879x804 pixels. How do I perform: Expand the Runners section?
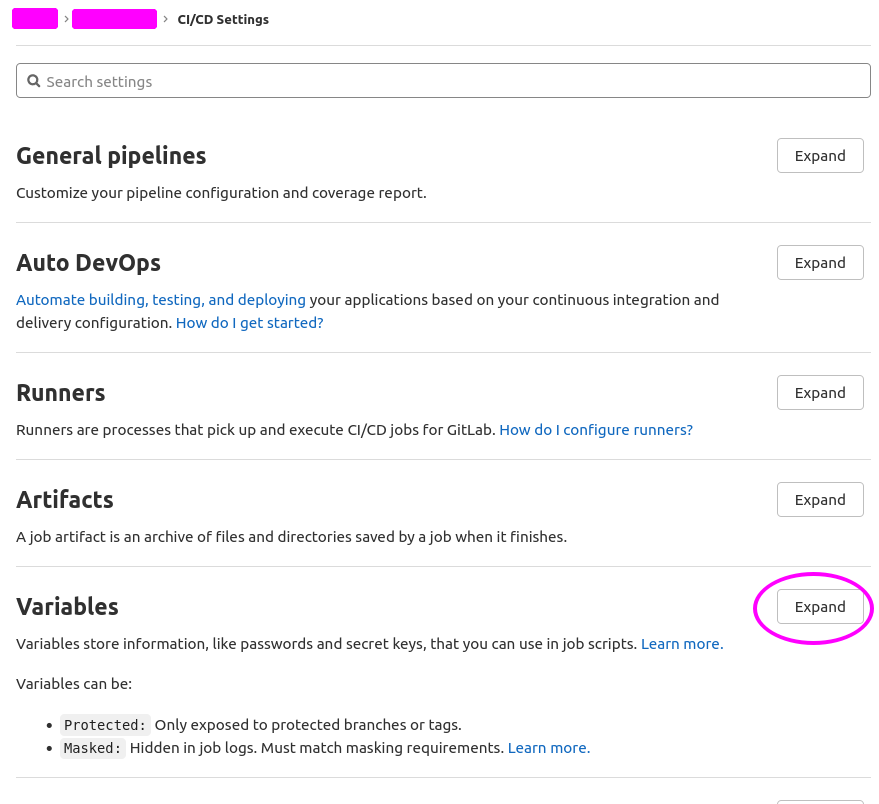[x=820, y=393]
